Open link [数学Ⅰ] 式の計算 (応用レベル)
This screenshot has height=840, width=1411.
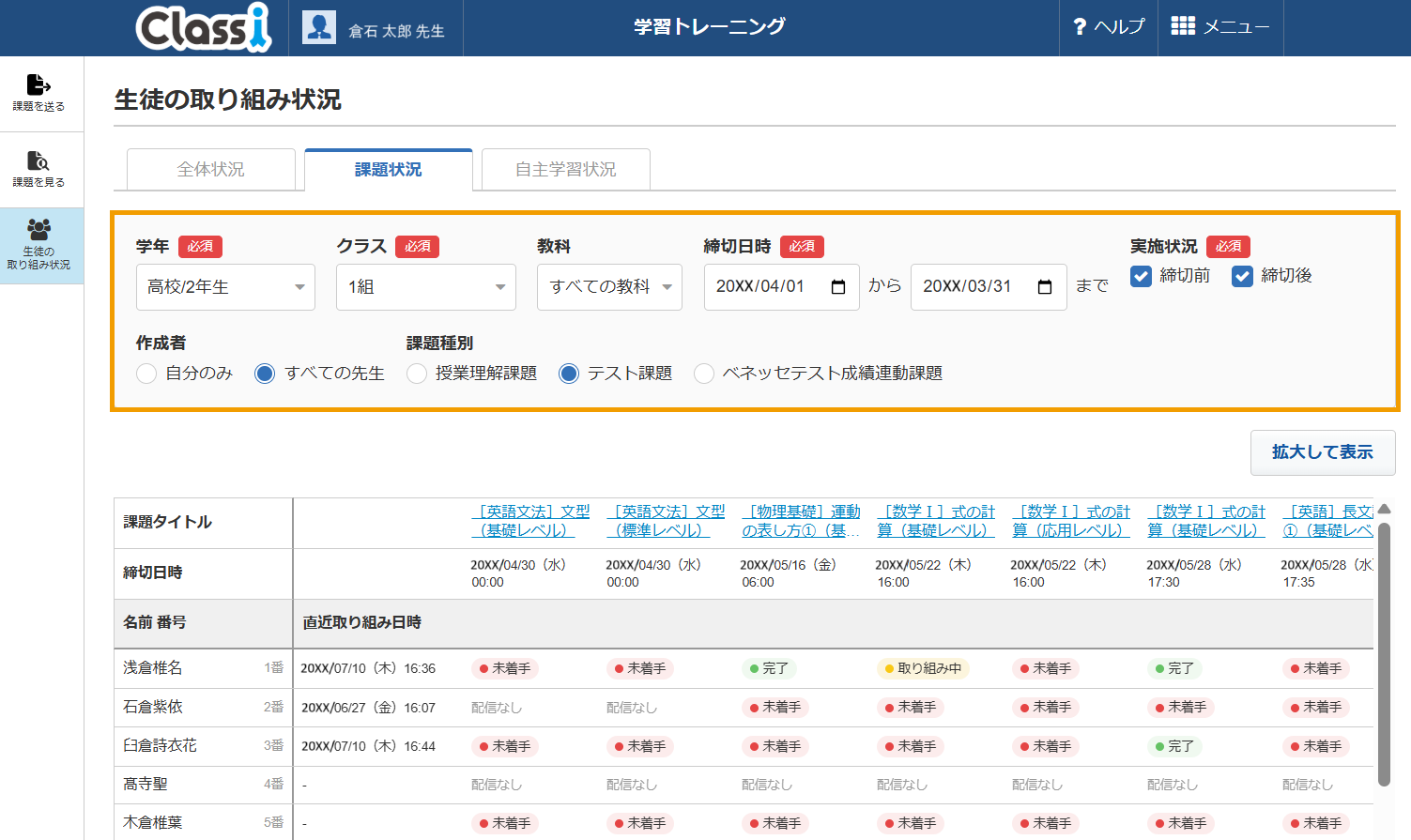coord(1071,521)
